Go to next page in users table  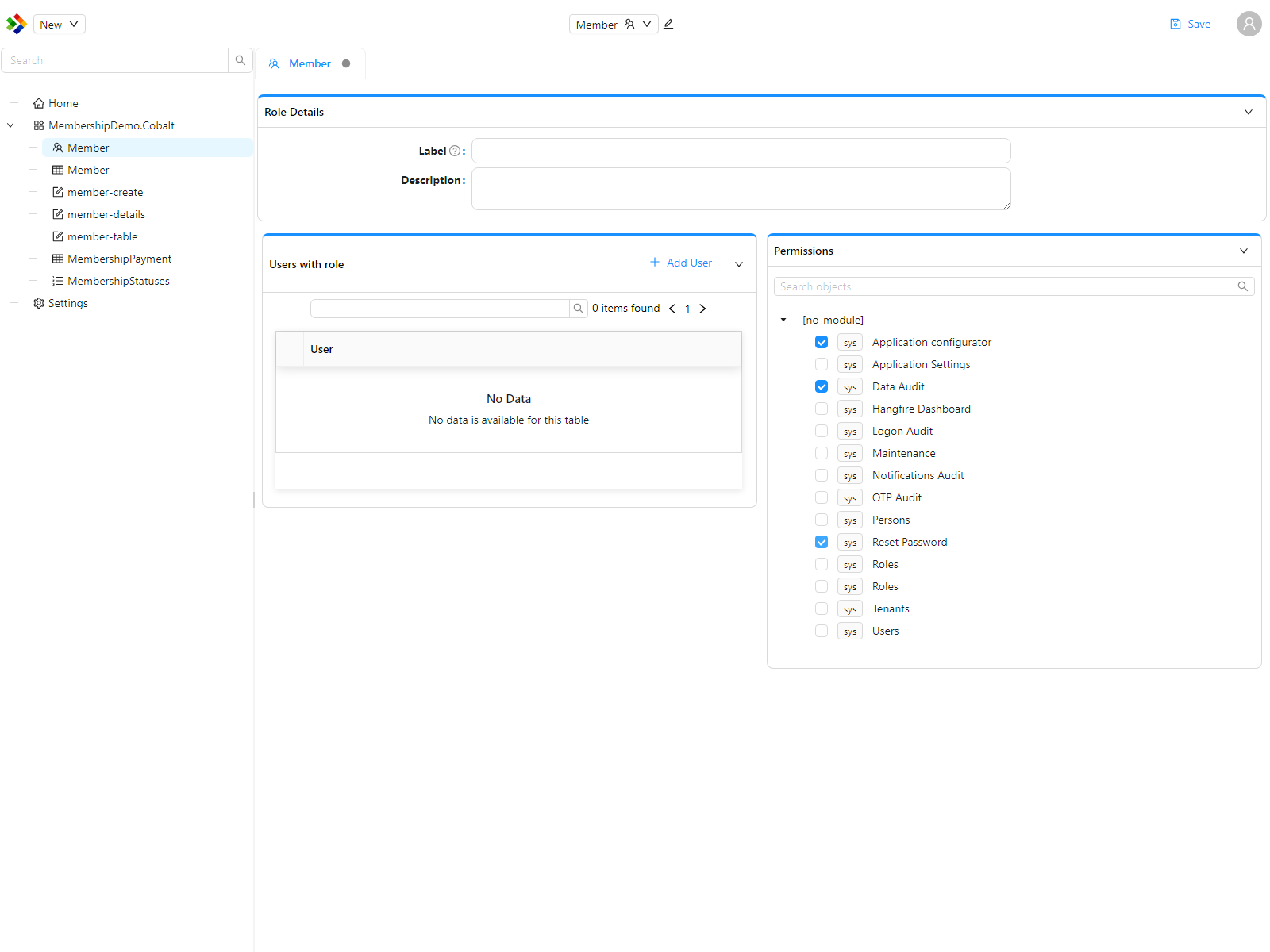click(702, 309)
